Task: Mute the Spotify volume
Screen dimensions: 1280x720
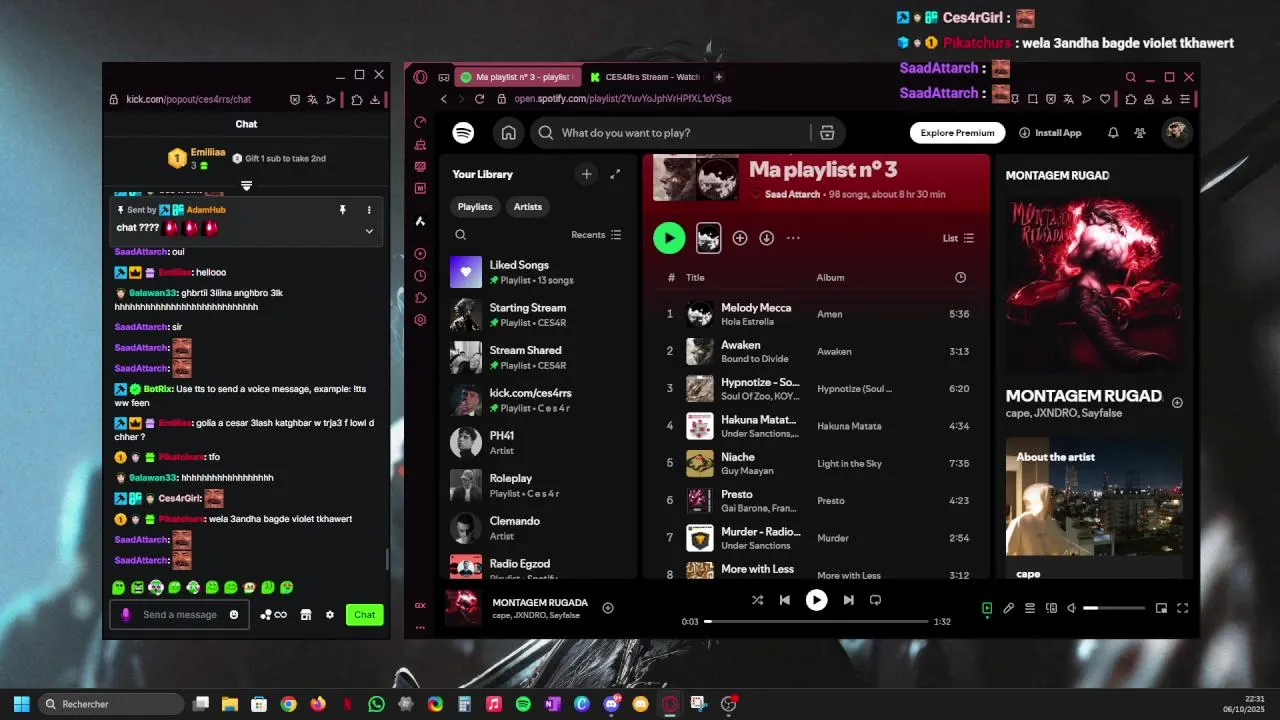Action: pos(1072,608)
